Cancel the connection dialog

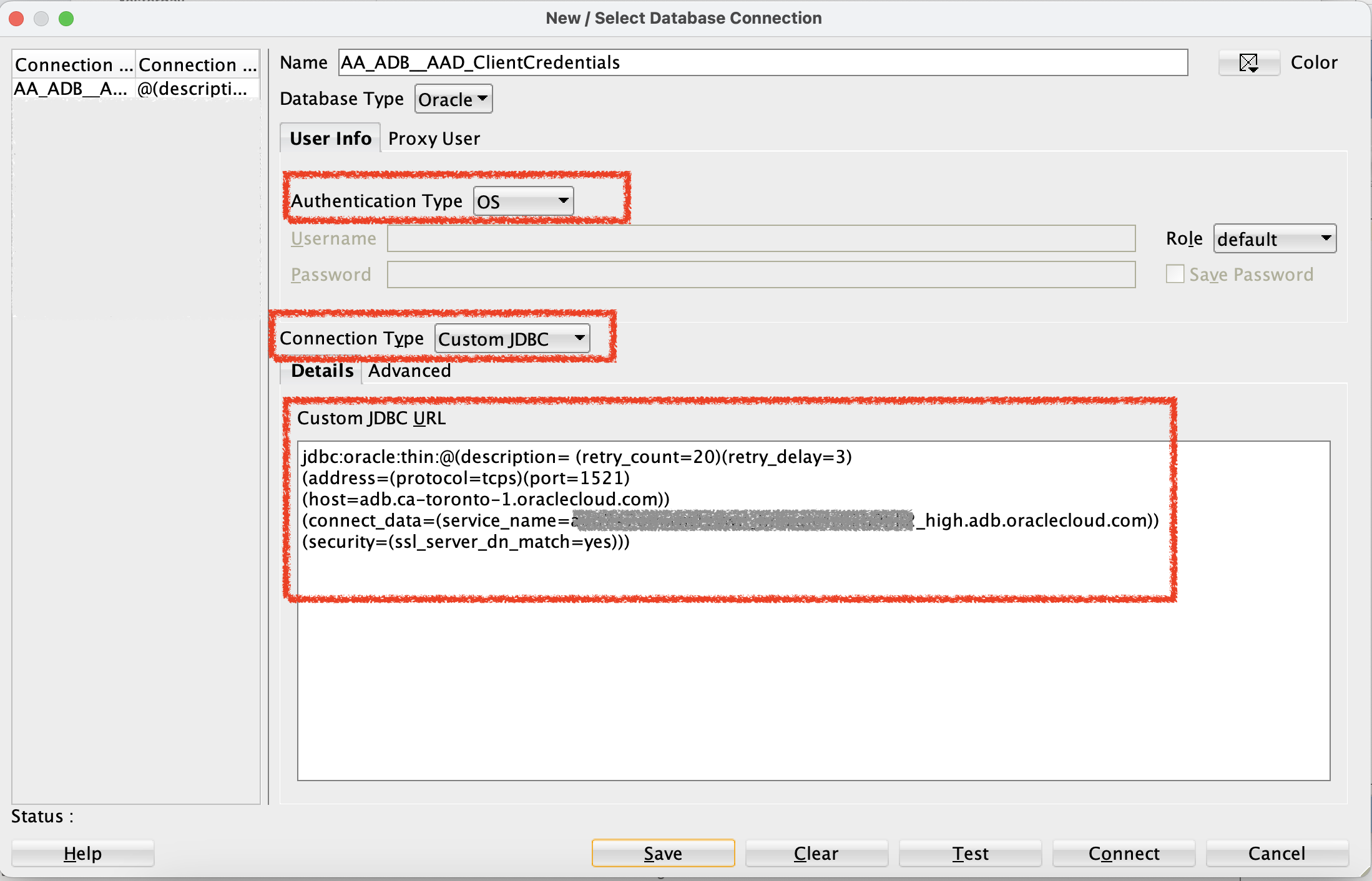(x=1276, y=853)
